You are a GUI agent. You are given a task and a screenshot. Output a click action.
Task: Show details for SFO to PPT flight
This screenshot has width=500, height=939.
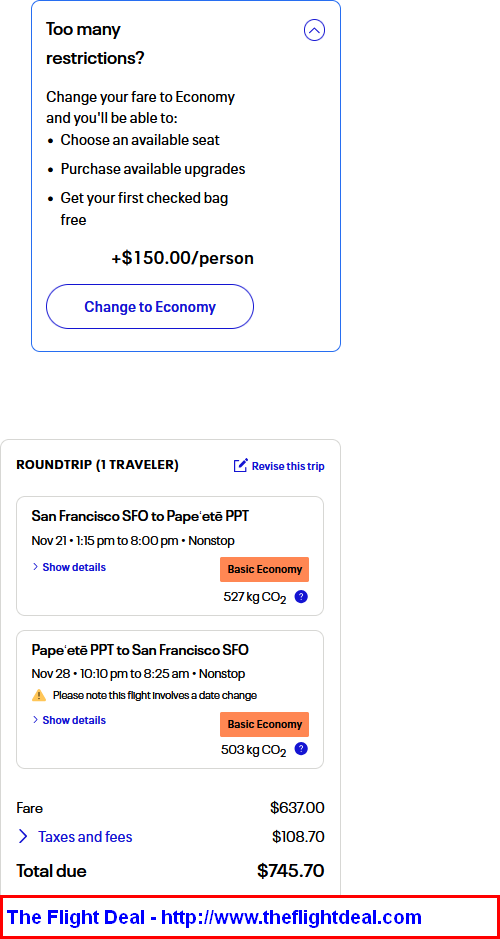tap(74, 567)
